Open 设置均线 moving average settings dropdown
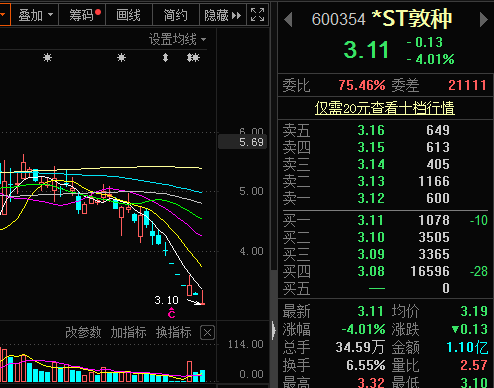The height and width of the screenshot is (388, 494). click(177, 40)
